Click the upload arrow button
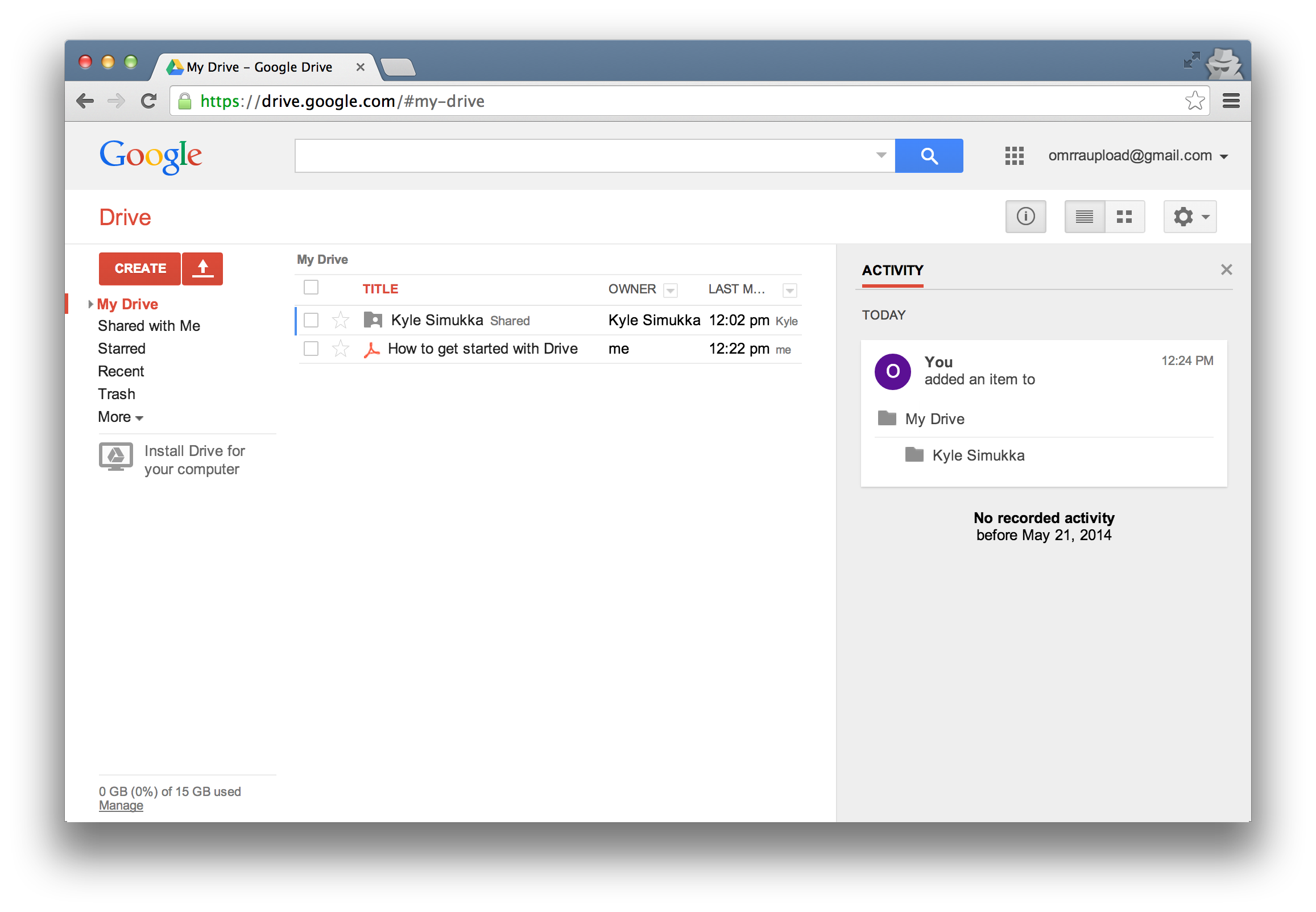 point(202,268)
